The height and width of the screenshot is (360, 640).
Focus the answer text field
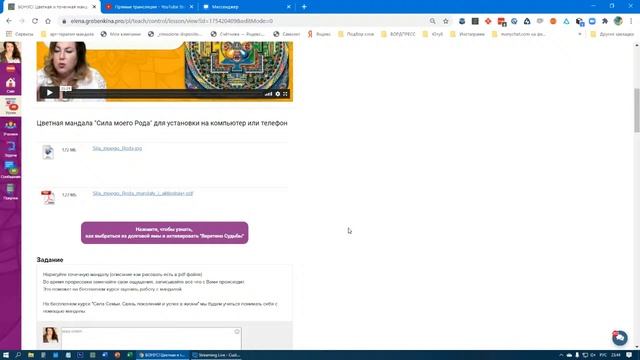pos(151,338)
